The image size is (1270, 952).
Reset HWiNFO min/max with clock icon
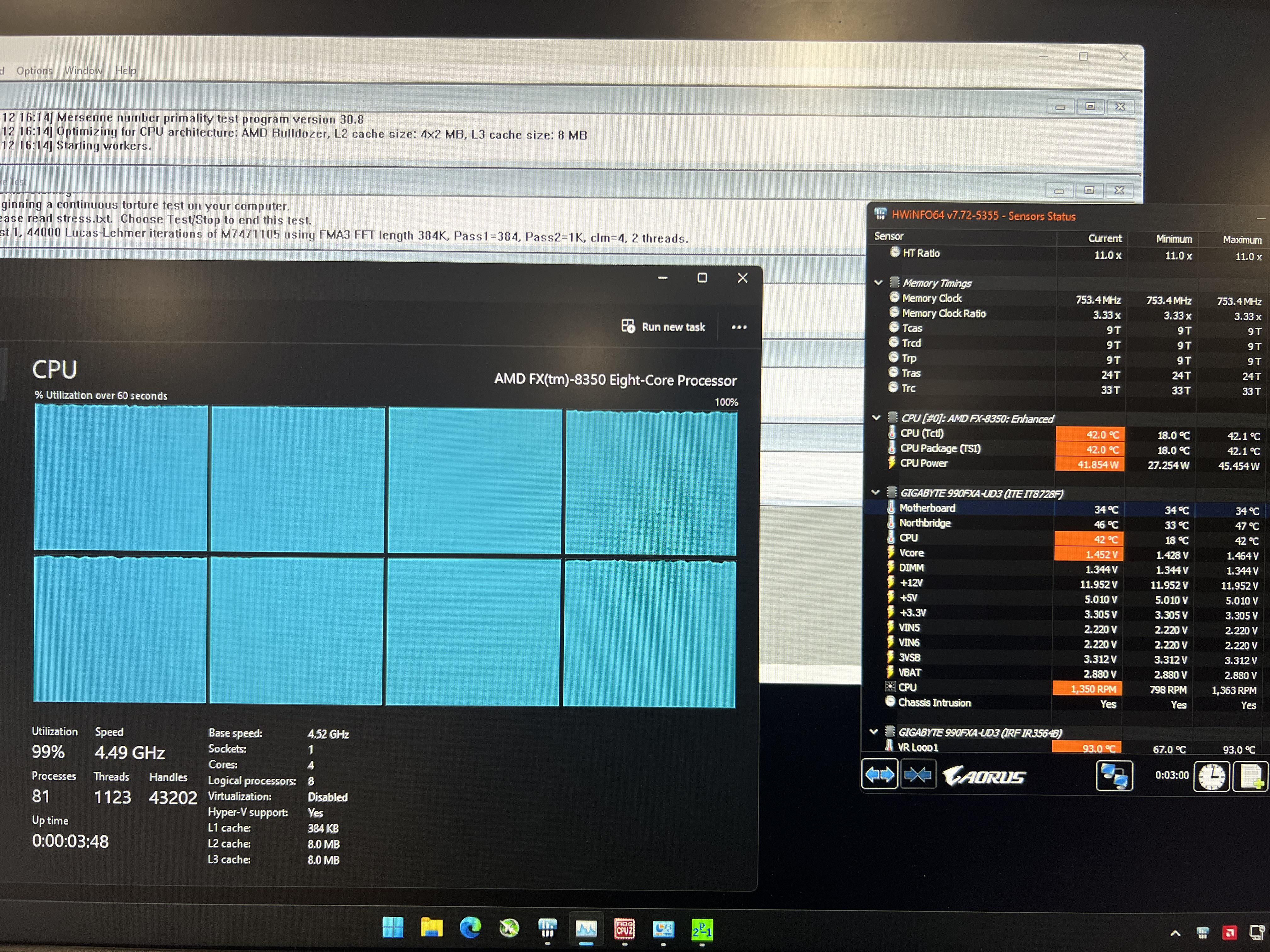click(1211, 777)
